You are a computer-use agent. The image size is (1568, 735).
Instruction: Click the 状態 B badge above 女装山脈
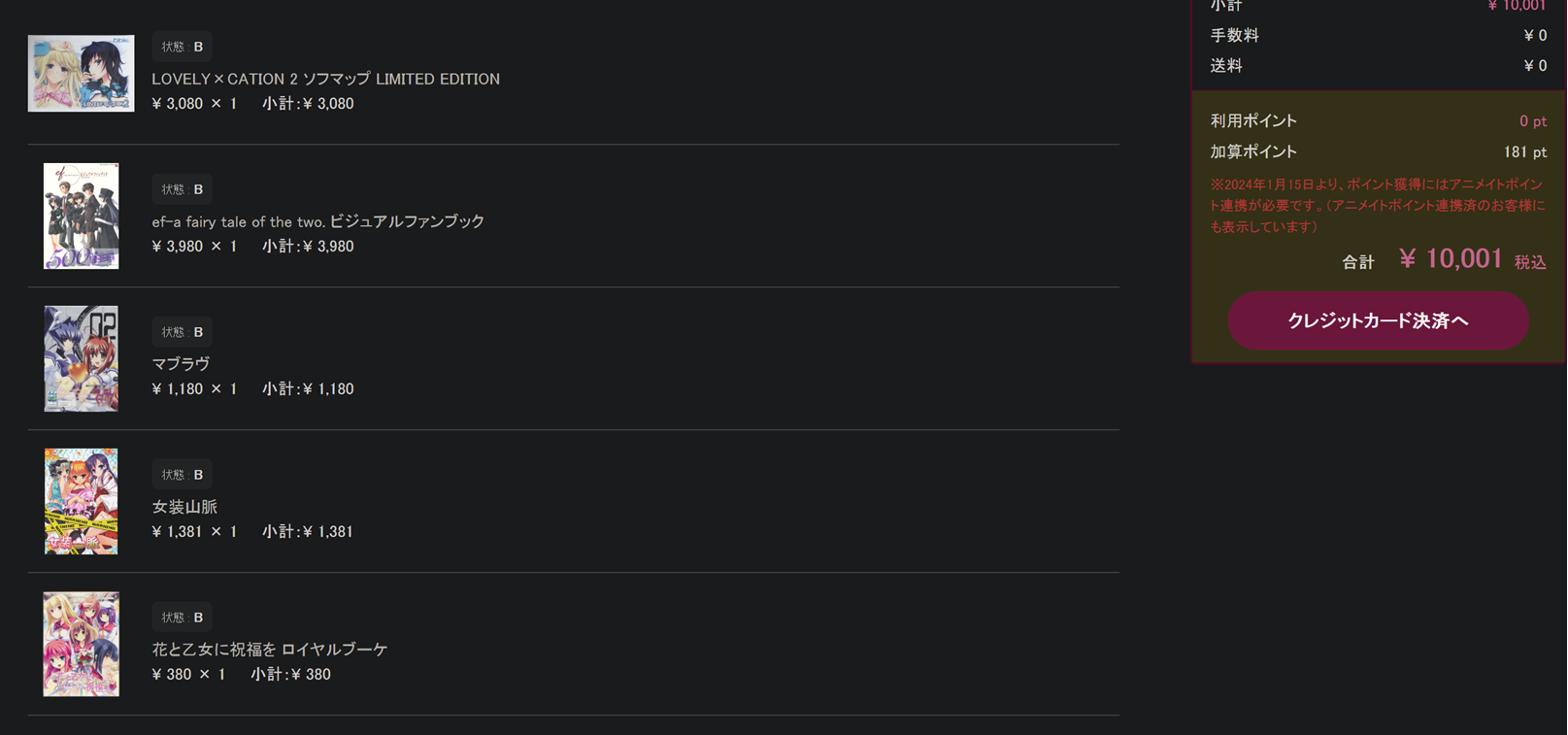[183, 475]
